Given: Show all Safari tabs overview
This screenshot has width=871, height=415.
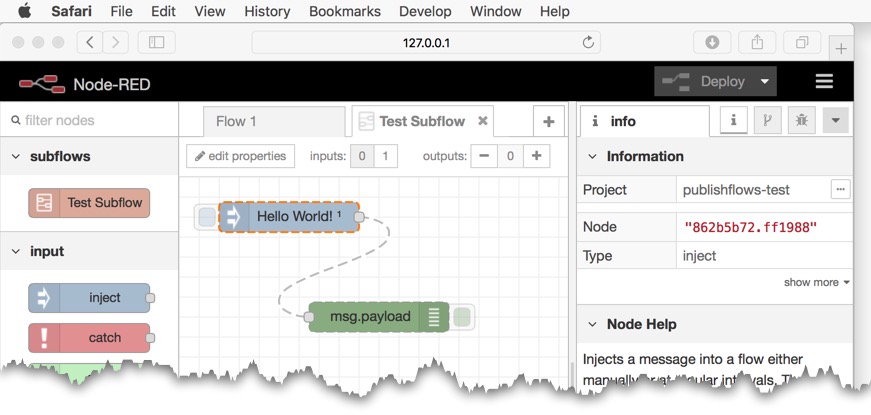Looking at the screenshot, I should pos(802,42).
